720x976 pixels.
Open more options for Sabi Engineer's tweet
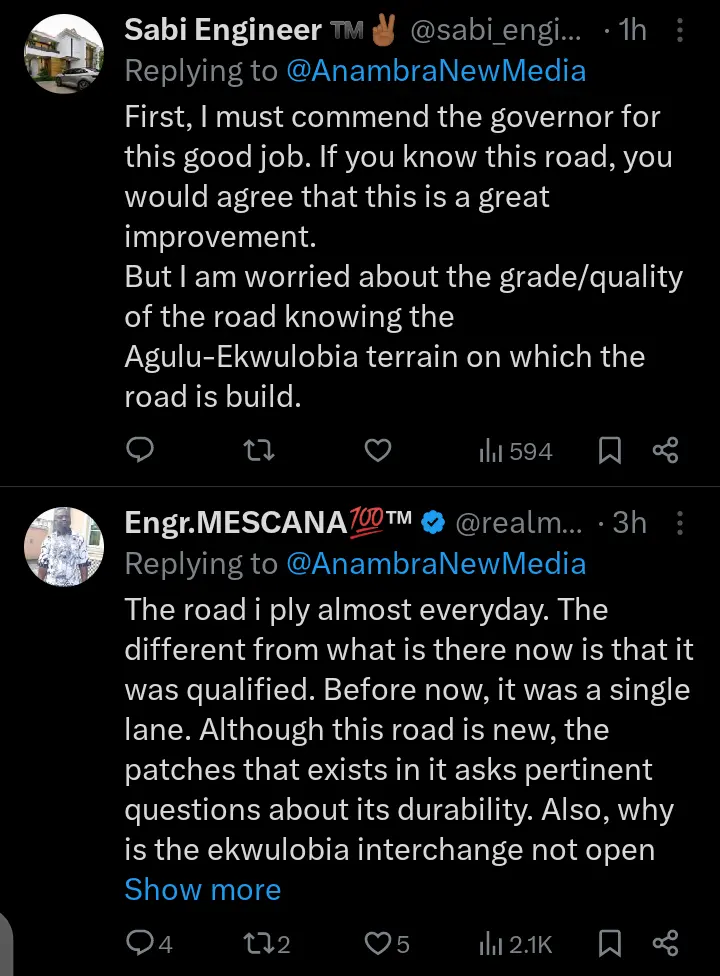pyautogui.click(x=681, y=31)
